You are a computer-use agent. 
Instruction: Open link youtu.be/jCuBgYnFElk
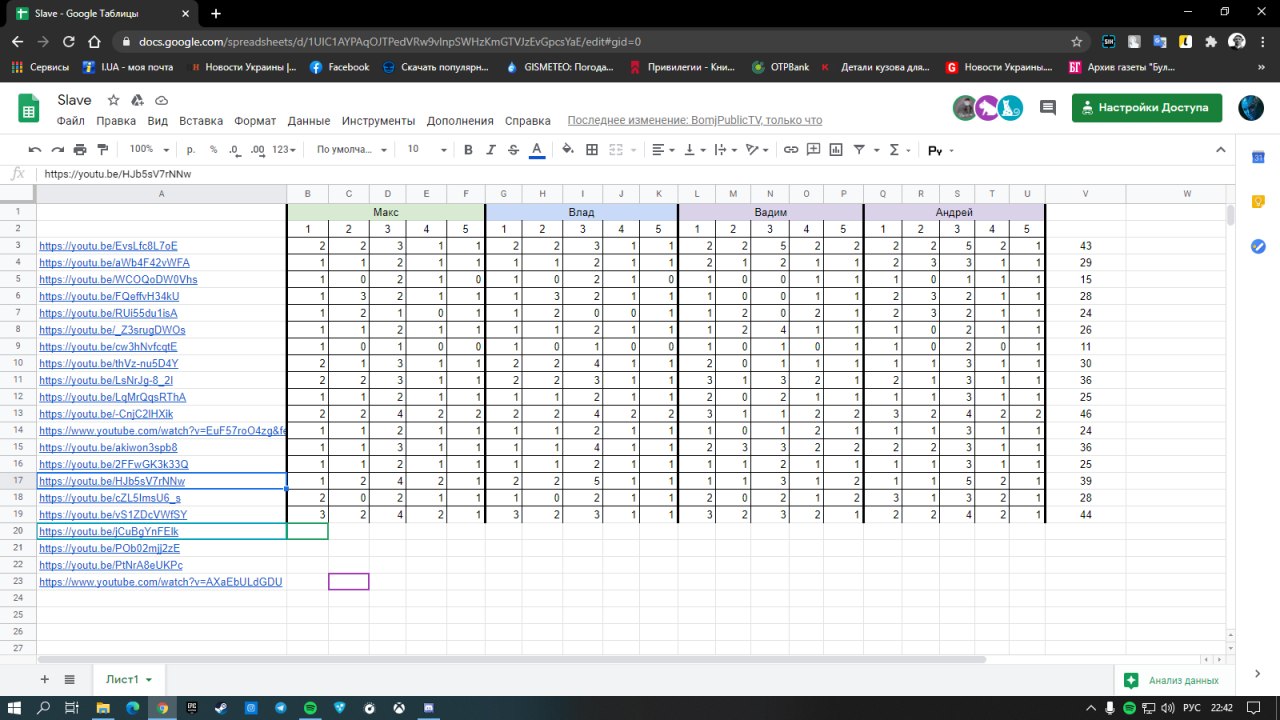pos(108,532)
